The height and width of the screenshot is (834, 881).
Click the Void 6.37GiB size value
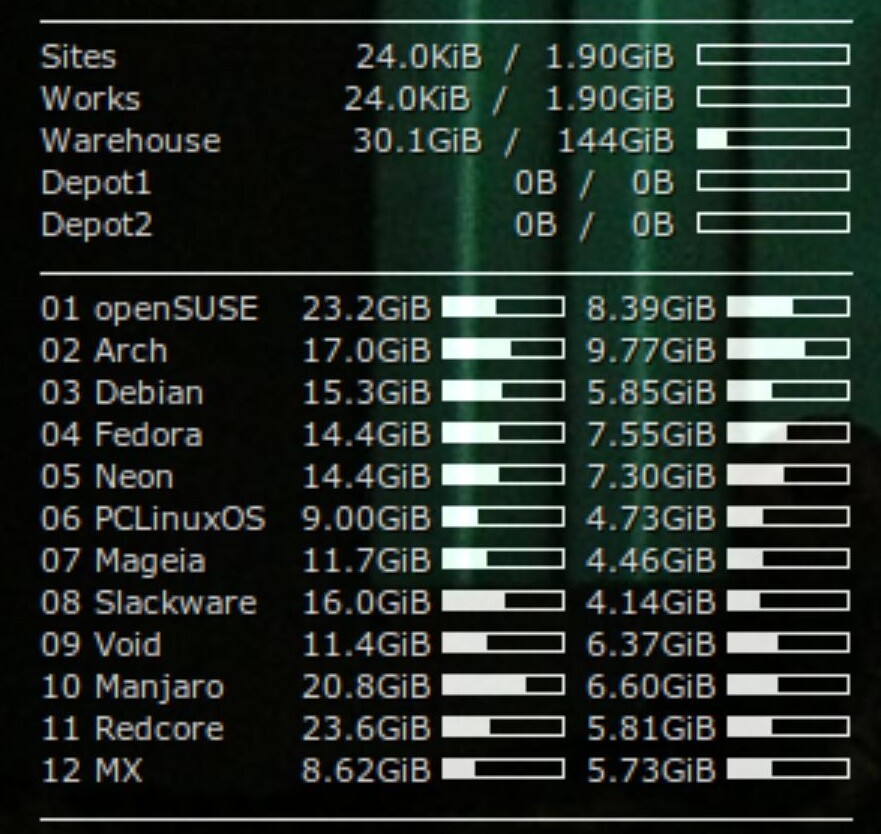(651, 645)
